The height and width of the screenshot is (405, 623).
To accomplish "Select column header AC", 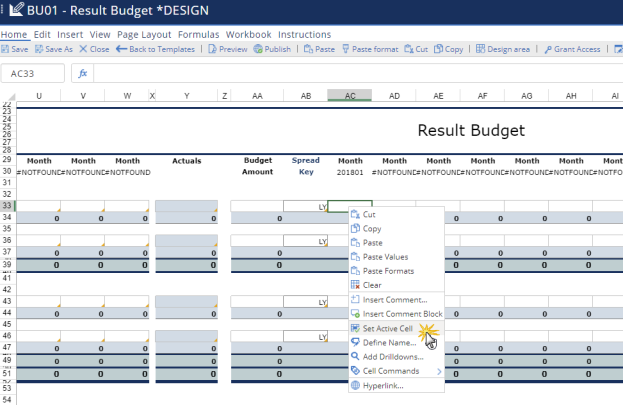I will click(350, 96).
